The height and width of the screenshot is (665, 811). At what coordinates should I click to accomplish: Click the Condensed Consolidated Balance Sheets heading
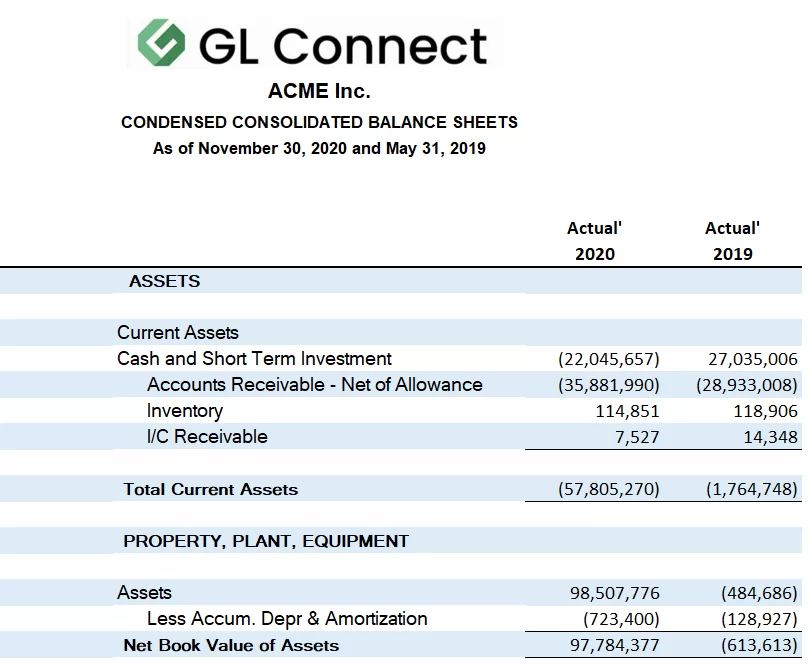(319, 123)
